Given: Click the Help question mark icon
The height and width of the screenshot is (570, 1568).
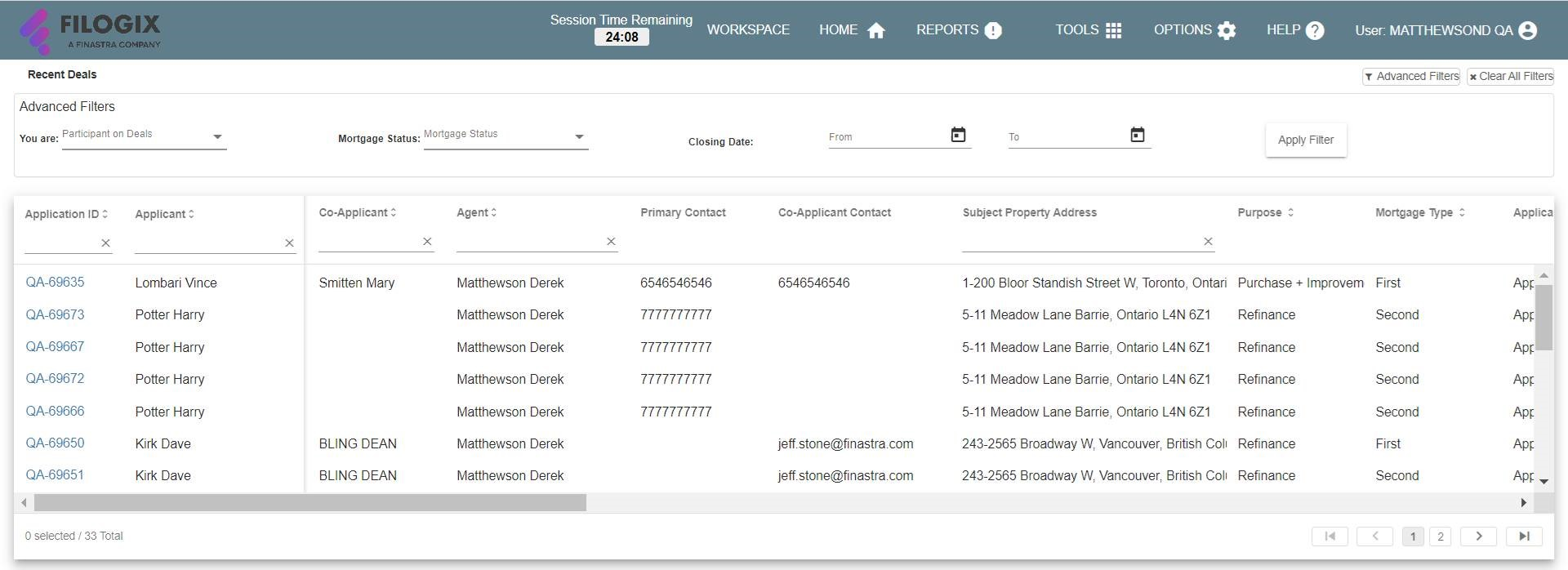Looking at the screenshot, I should 1315,31.
